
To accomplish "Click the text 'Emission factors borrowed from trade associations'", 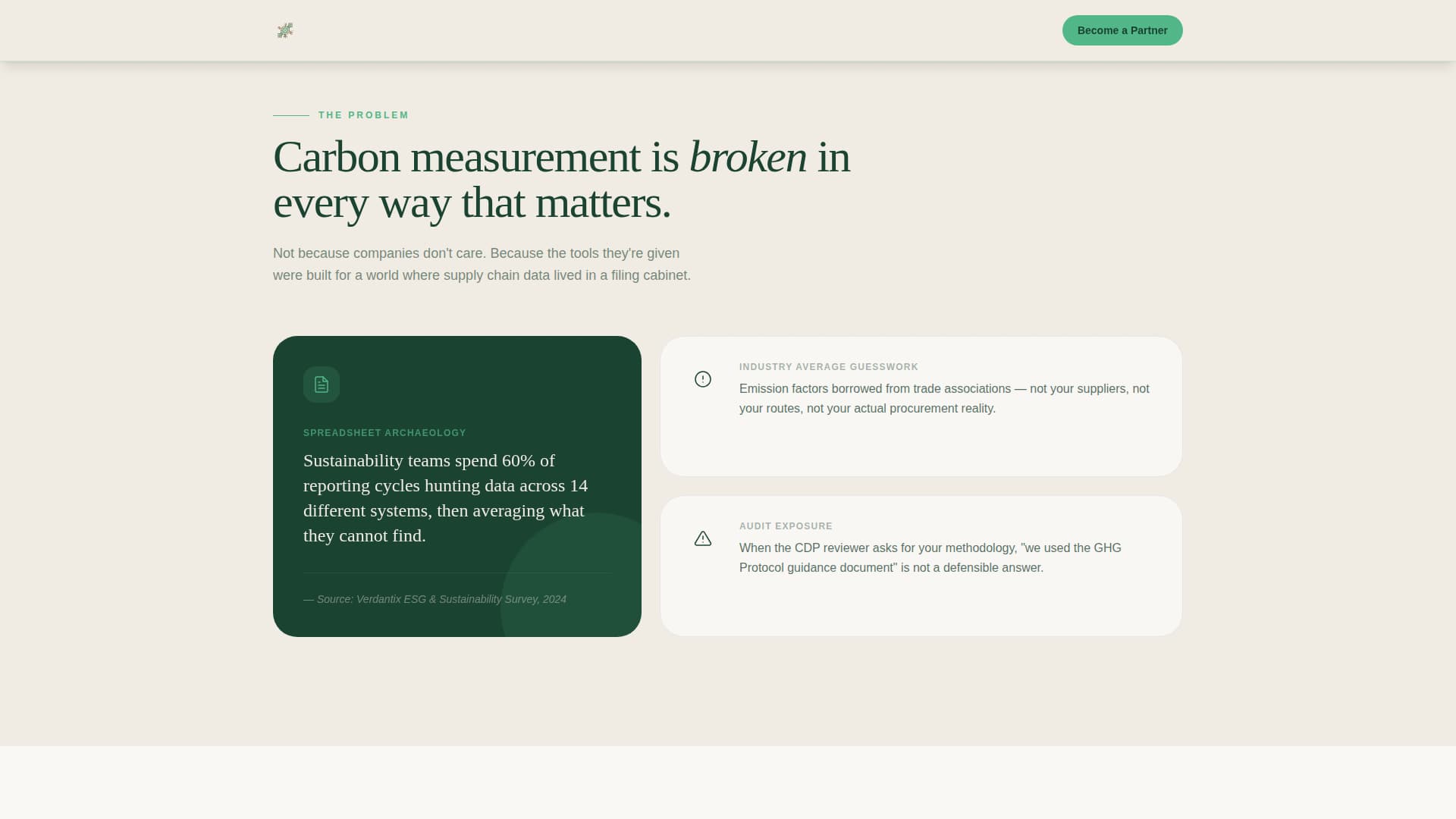I will [944, 398].
